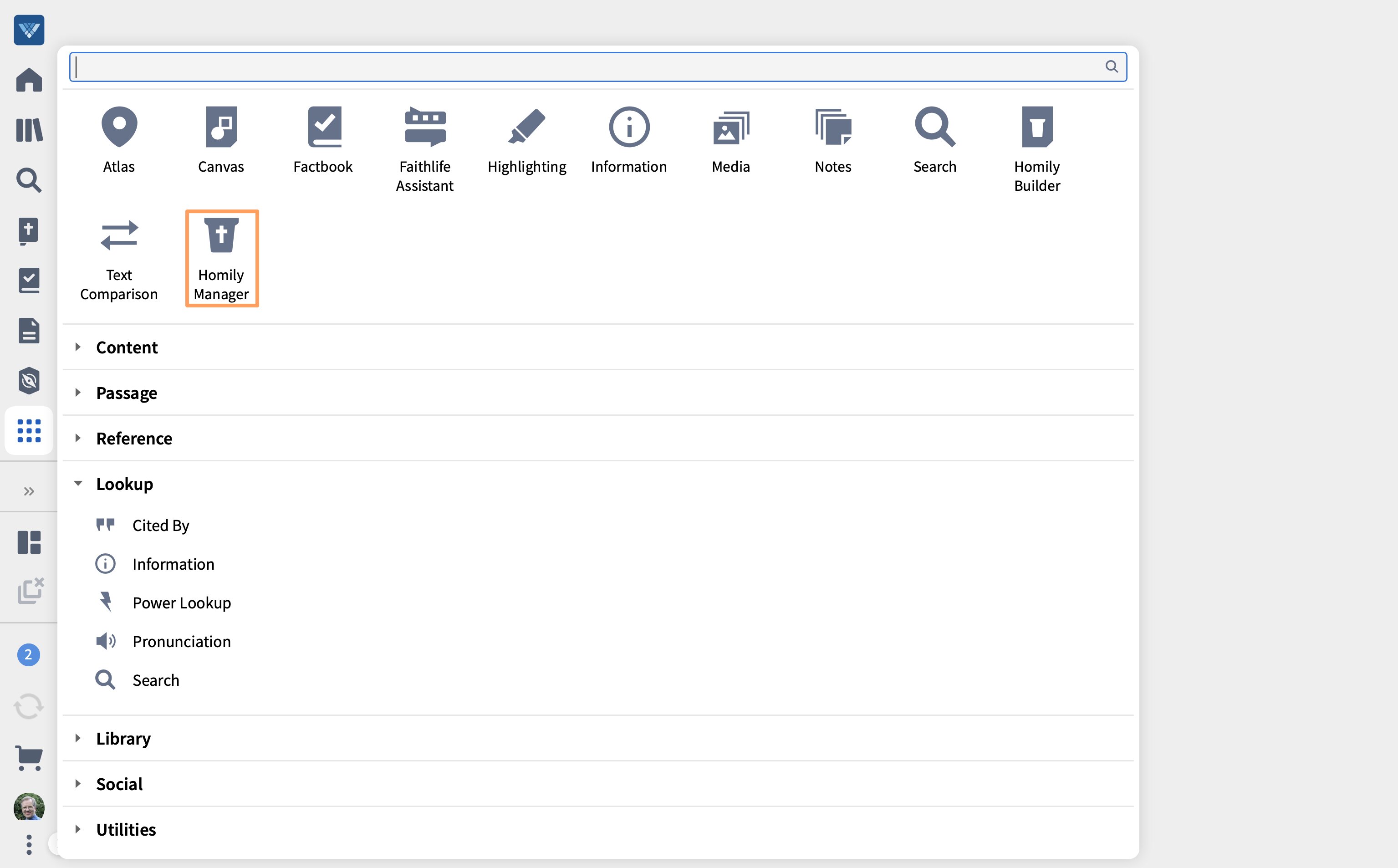Focus the tools search input field
1398x868 pixels.
click(x=598, y=66)
